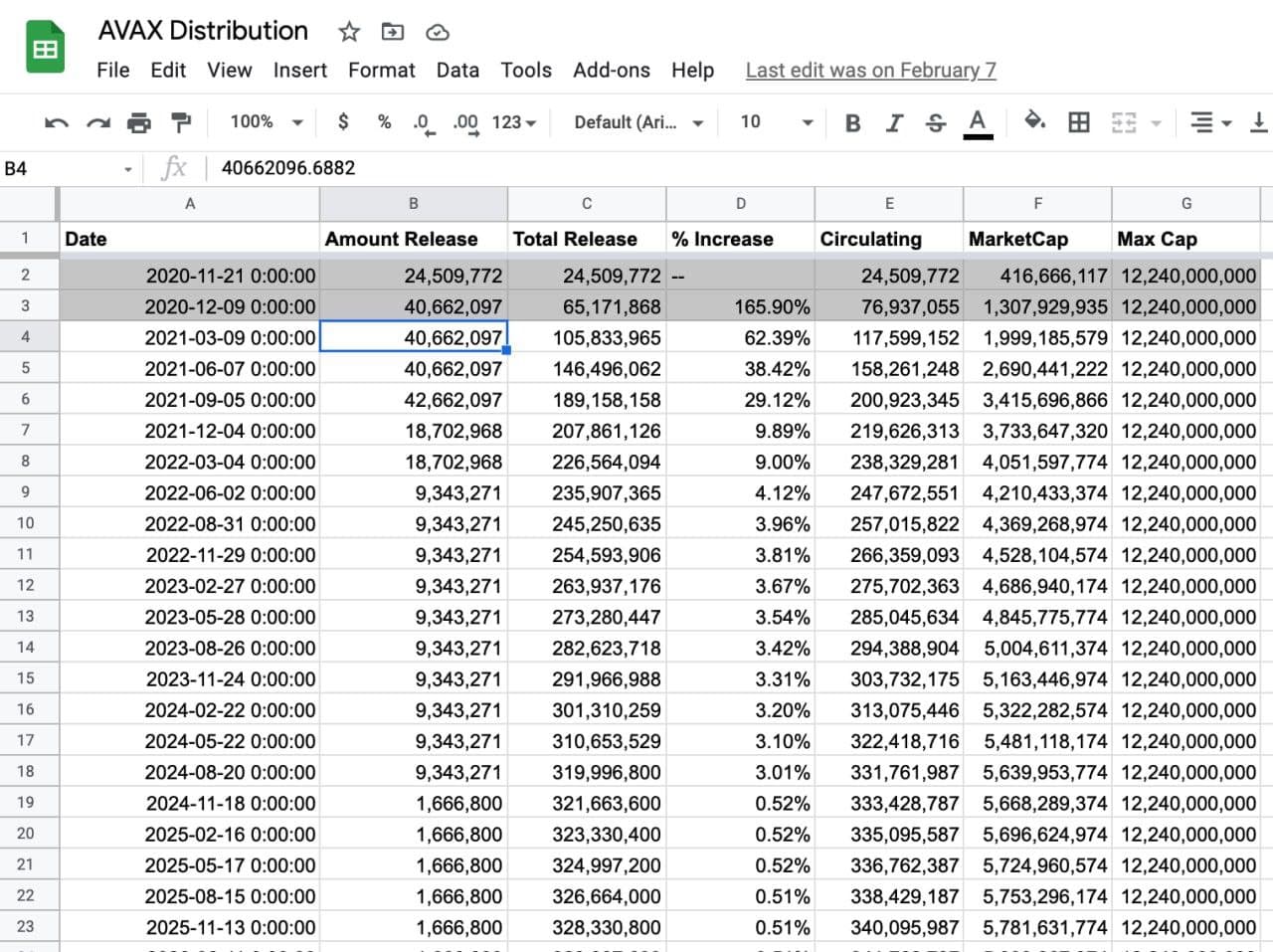This screenshot has height=952, width=1273.
Task: Open the font size 10 dropdown
Action: click(777, 122)
